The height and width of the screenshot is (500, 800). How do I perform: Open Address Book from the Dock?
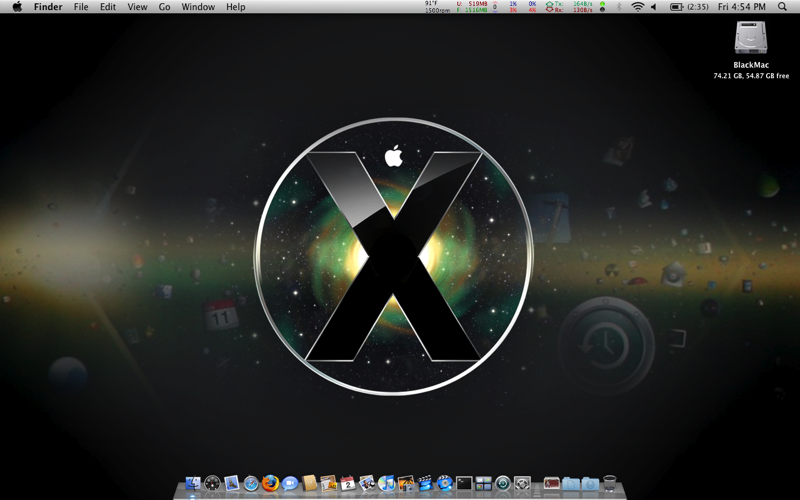point(310,483)
